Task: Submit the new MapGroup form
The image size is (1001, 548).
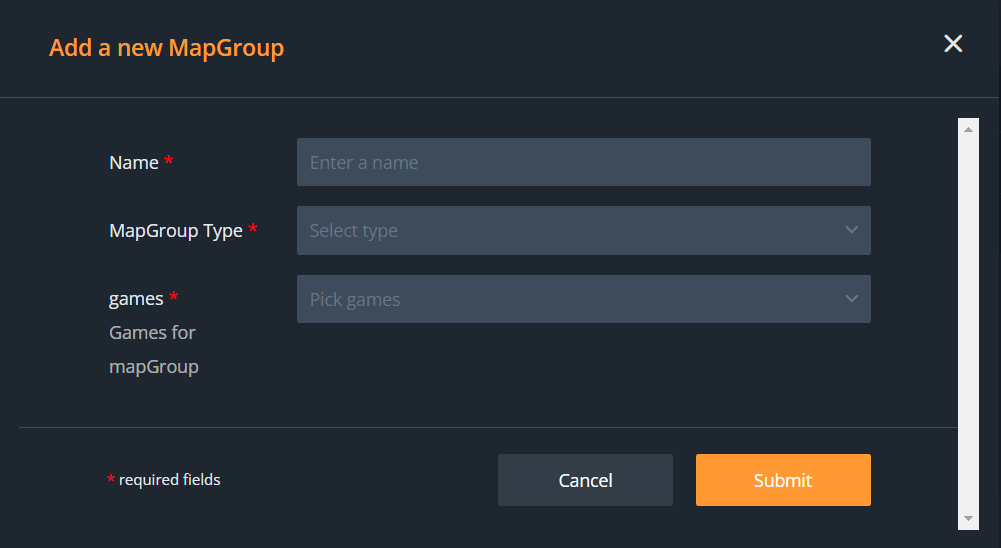Action: (783, 480)
